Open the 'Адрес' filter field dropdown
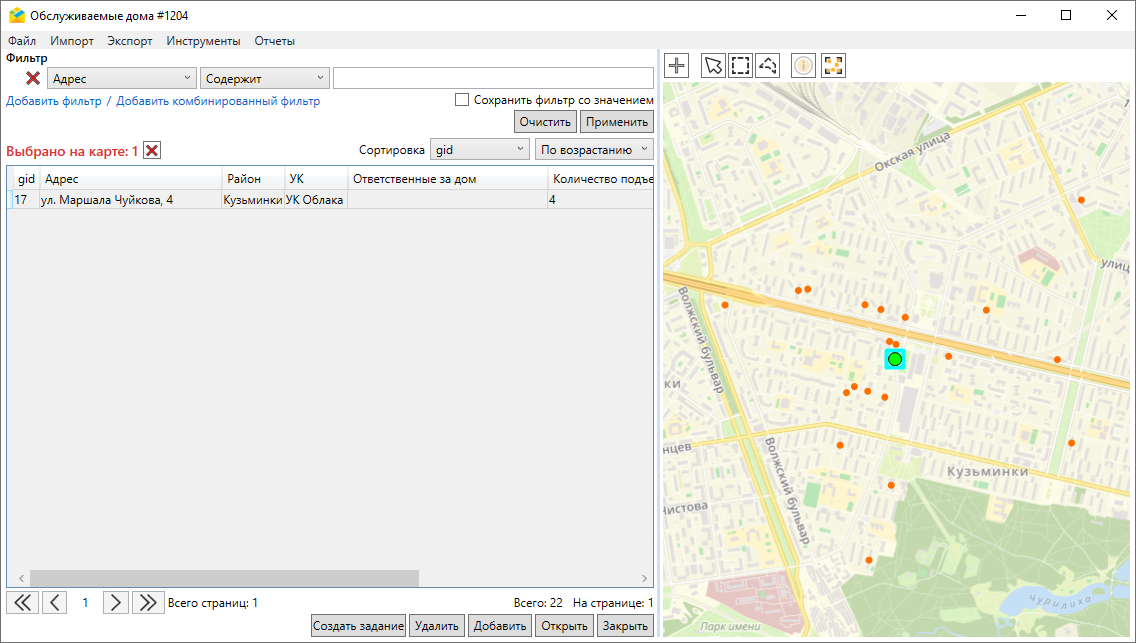The height and width of the screenshot is (643, 1136). (x=122, y=78)
